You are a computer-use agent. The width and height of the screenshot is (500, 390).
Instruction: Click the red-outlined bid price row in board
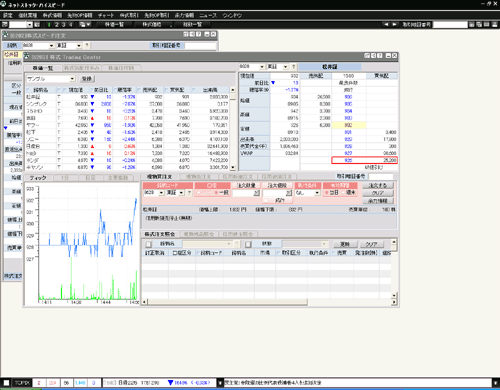pyautogui.click(x=364, y=160)
